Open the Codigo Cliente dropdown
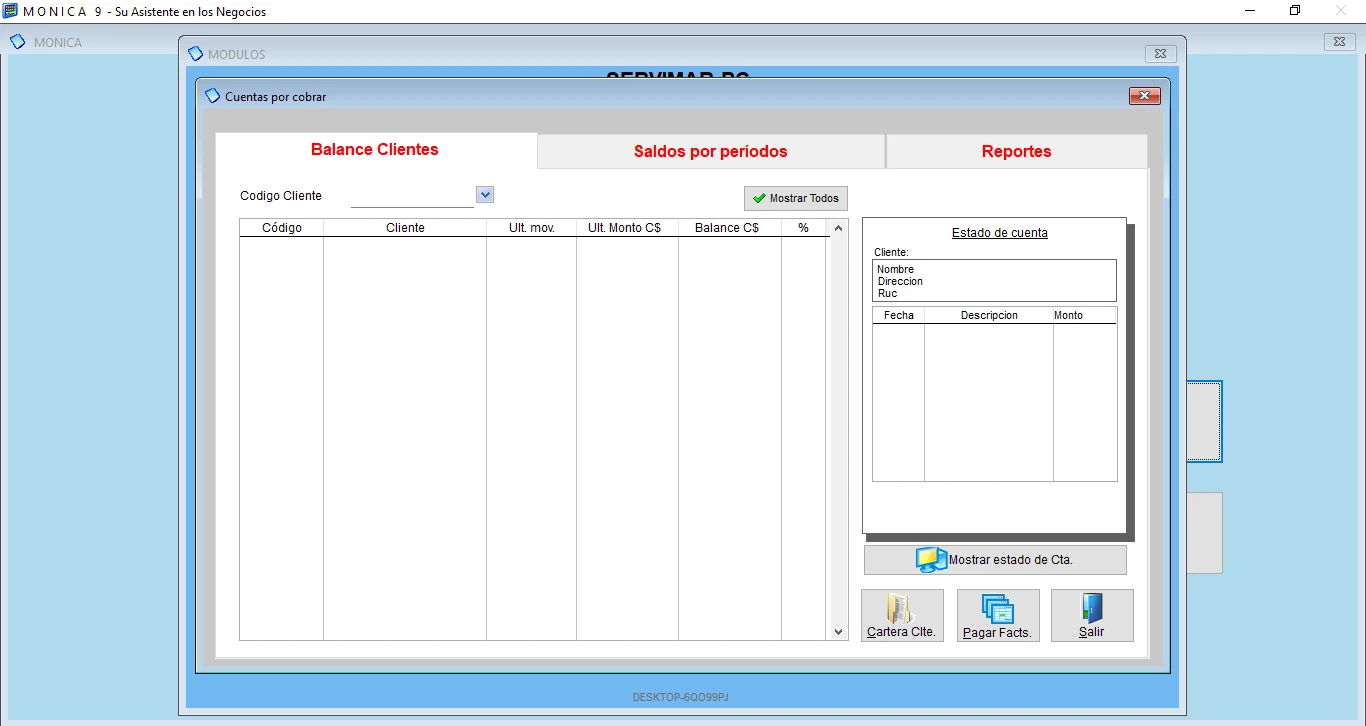Screen dimensions: 1366x726 484,194
